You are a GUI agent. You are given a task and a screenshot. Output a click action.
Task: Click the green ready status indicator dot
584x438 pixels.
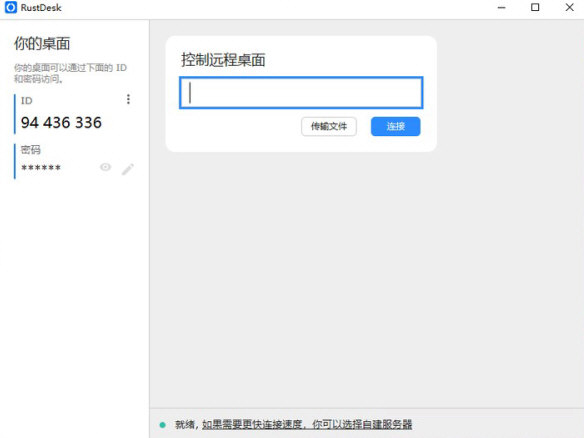click(x=162, y=425)
